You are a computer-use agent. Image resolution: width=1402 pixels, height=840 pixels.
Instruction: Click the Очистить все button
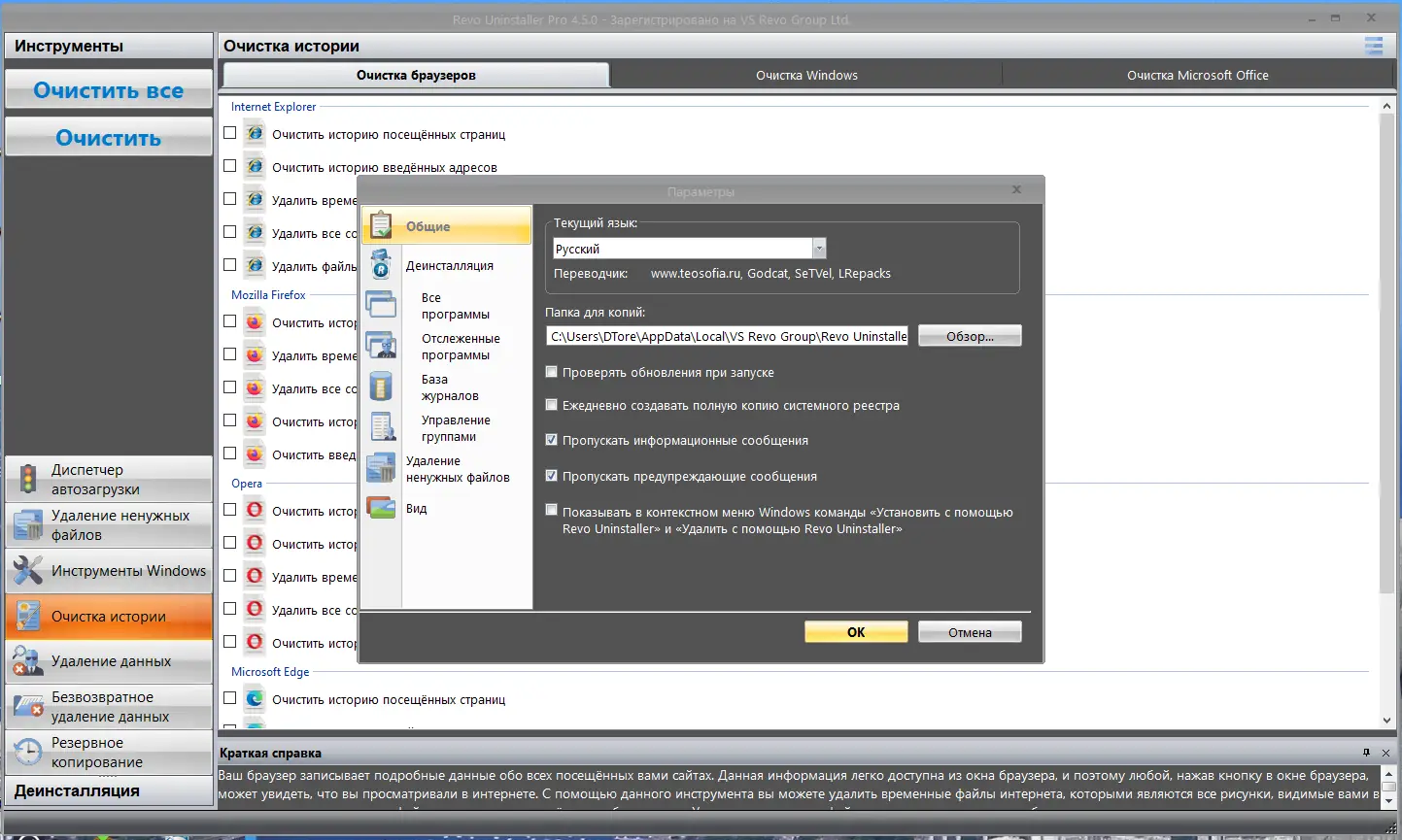(x=108, y=89)
